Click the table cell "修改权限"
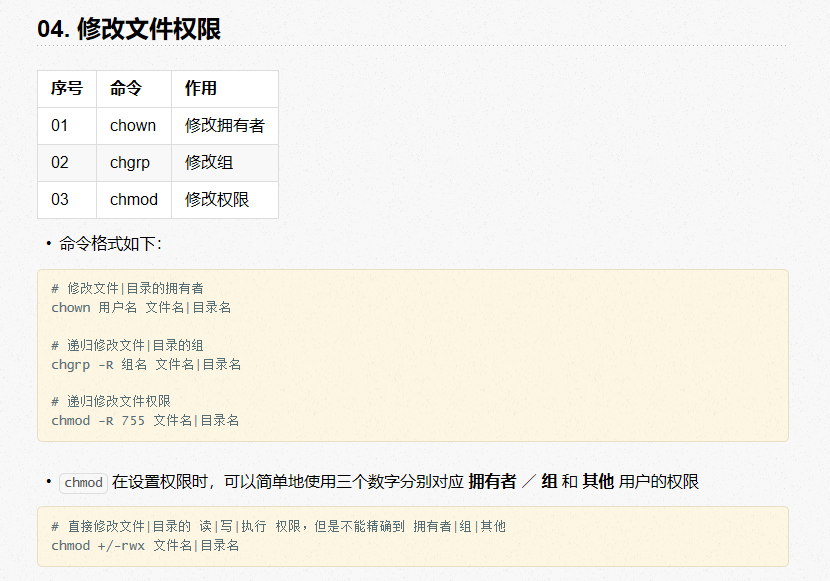The image size is (830, 581). pyautogui.click(x=225, y=200)
